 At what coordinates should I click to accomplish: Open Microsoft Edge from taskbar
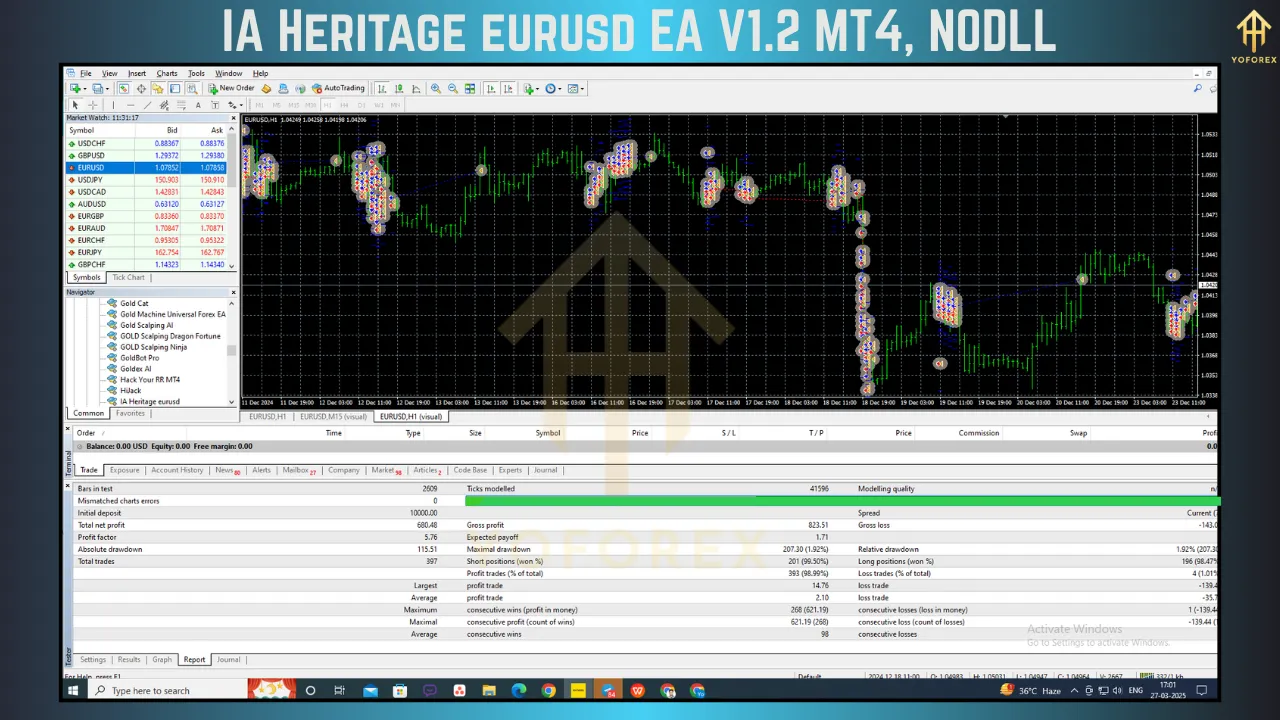coord(519,691)
